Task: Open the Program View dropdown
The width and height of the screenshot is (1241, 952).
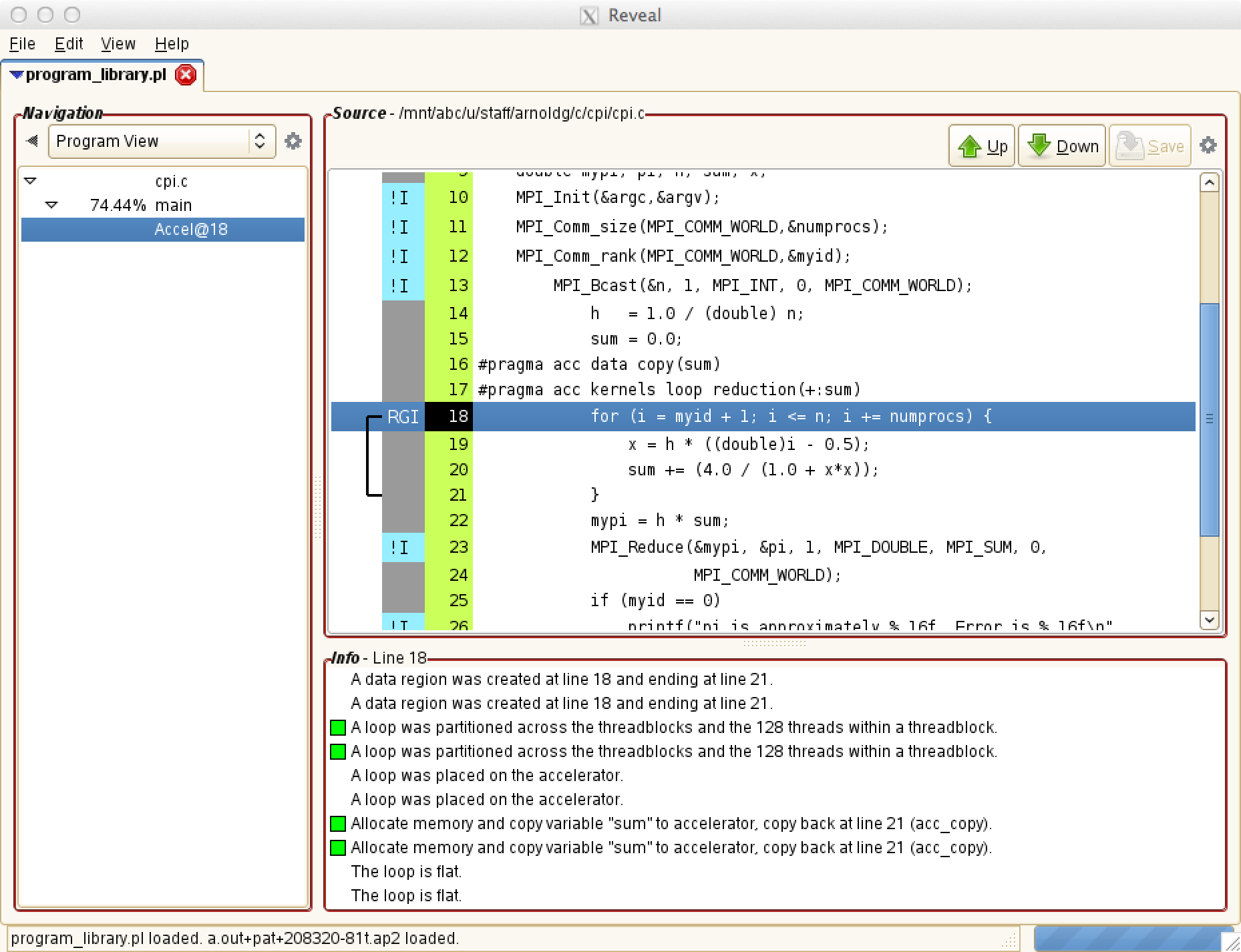Action: (x=162, y=141)
